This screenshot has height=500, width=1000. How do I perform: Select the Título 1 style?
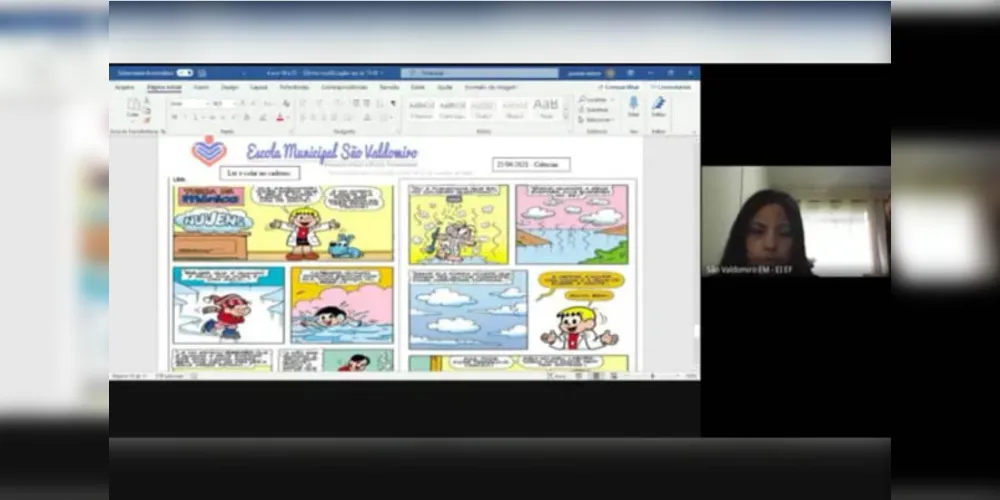tap(483, 109)
